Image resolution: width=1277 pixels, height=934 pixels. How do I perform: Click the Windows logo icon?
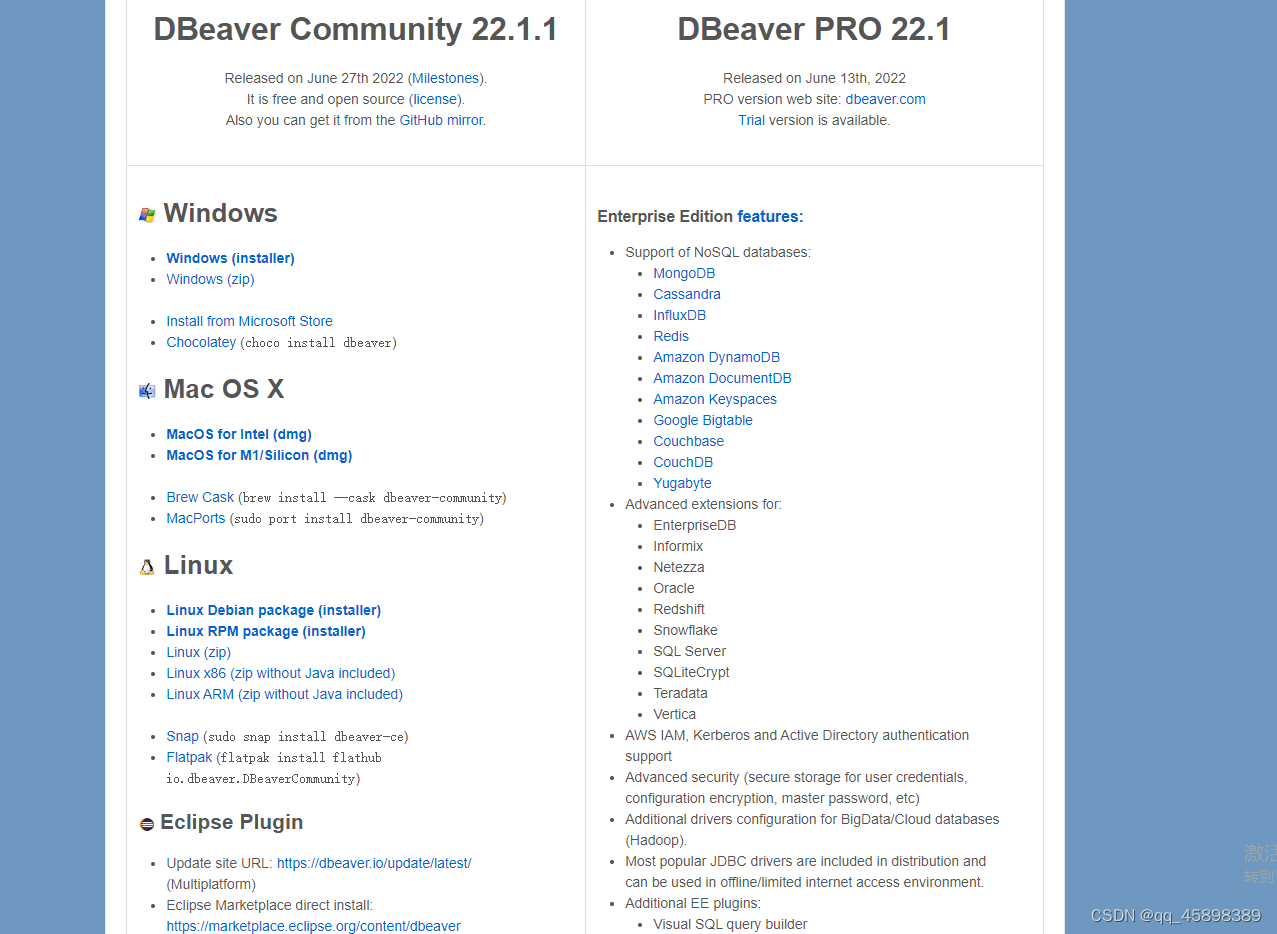pos(147,214)
